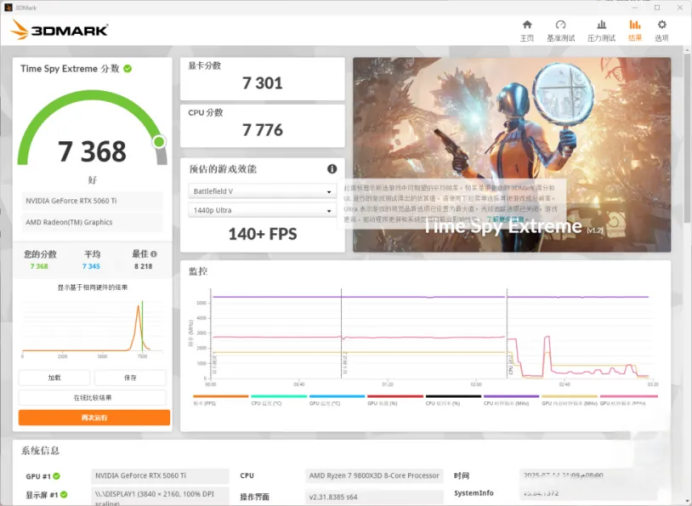The height and width of the screenshot is (506, 692).
Task: Select the NVIDIA GeForce RTX 5060 Ti row under the gauge
Action: (92, 201)
